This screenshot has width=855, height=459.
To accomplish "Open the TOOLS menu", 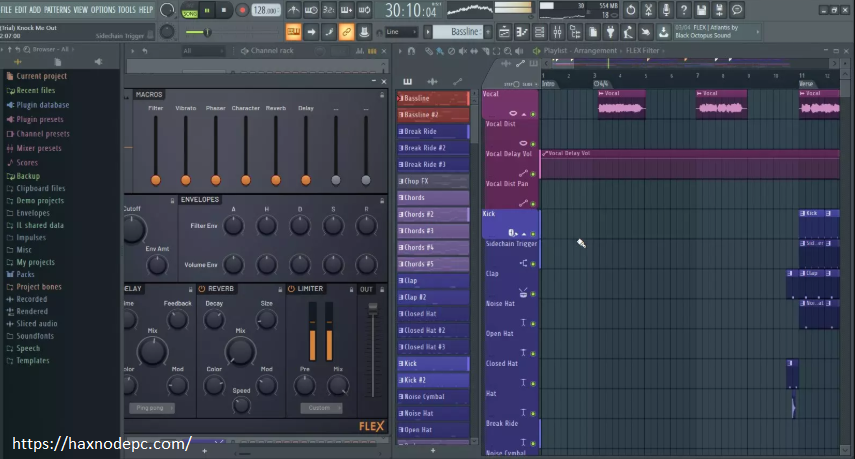I will (x=127, y=10).
